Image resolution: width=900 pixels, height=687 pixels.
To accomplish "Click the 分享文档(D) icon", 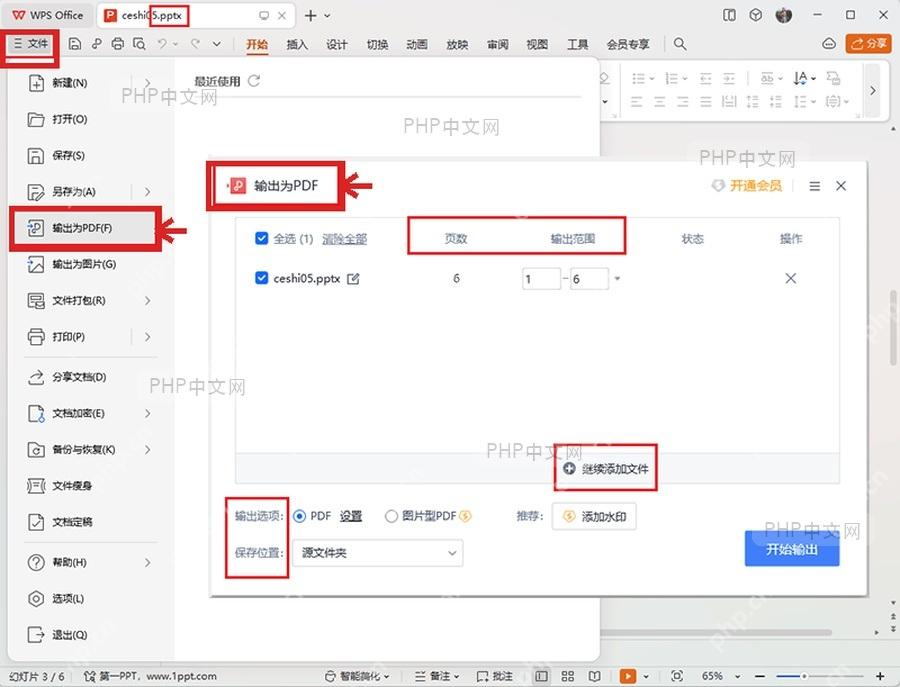I will coord(36,377).
